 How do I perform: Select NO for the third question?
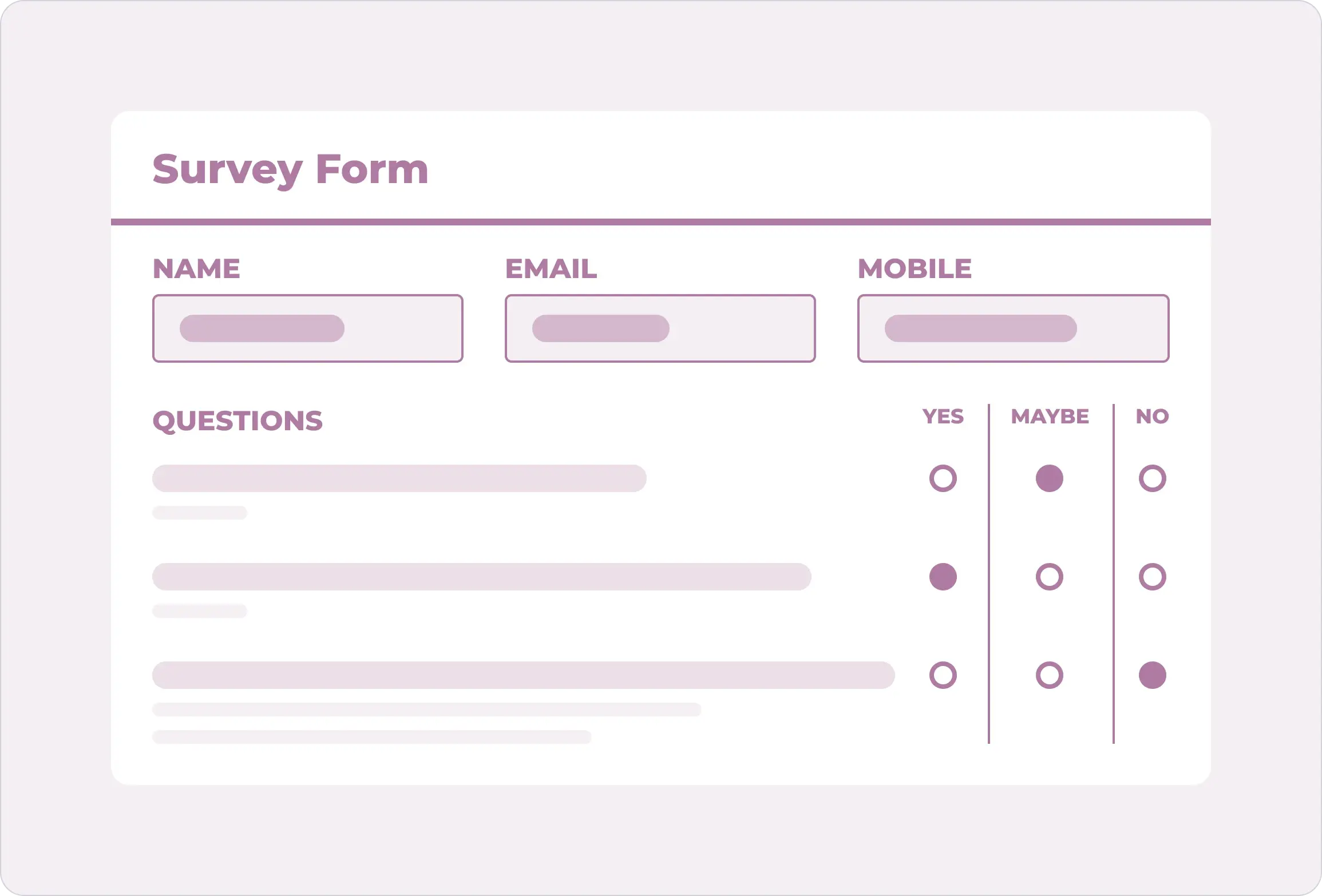coord(1153,675)
